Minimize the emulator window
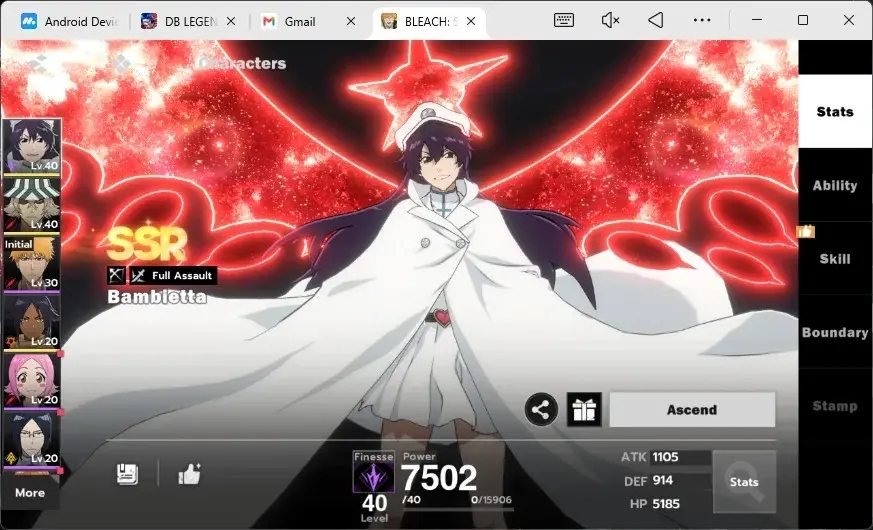 [757, 21]
